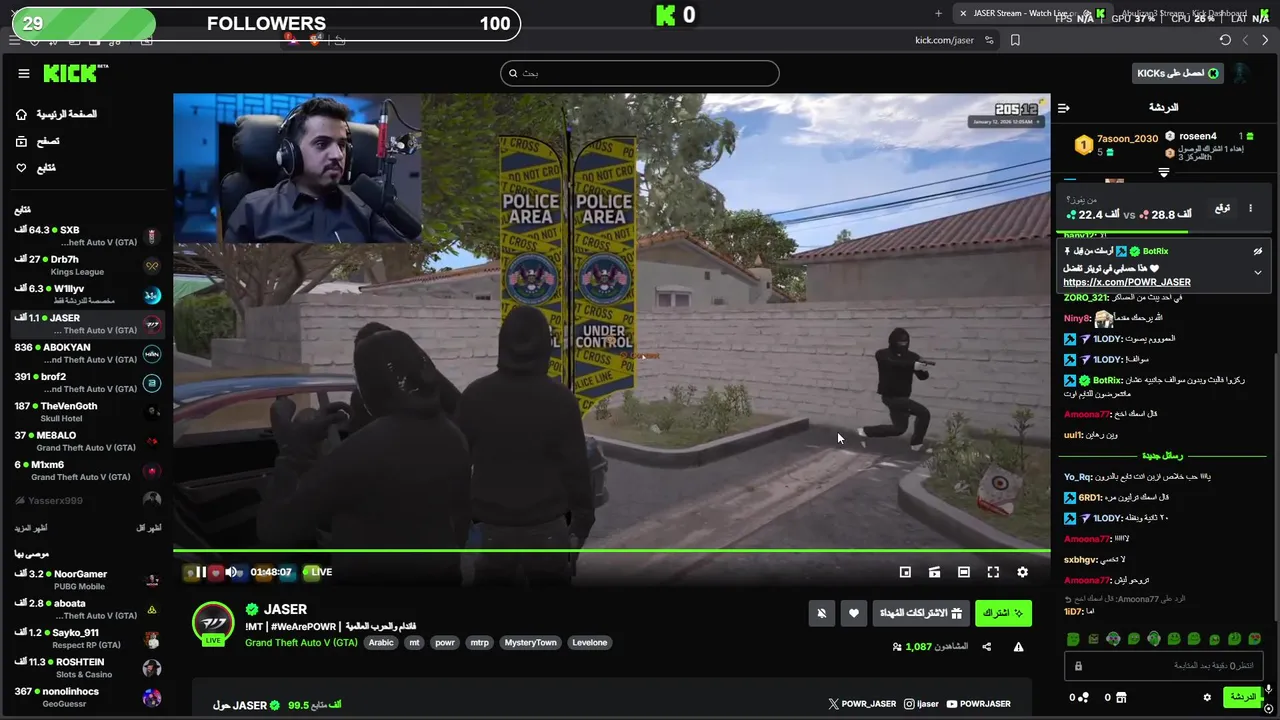Image resolution: width=1280 pixels, height=720 pixels.
Task: Open SXB channel in sidebar
Action: click(x=87, y=236)
